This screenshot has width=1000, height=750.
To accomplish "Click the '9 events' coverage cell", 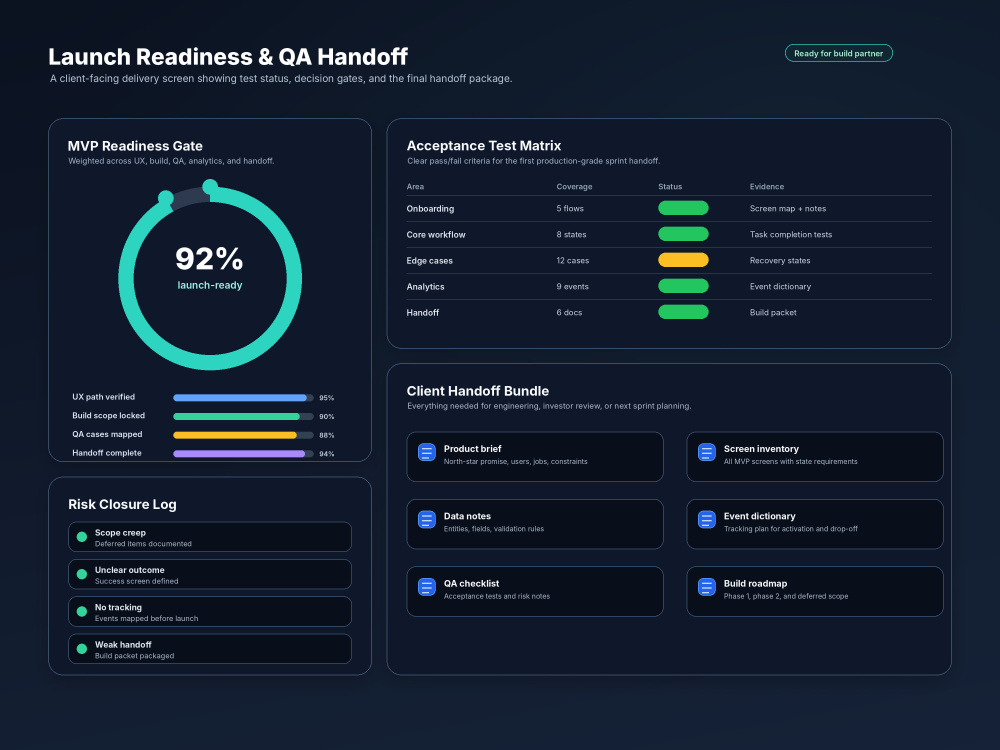I will coord(572,287).
